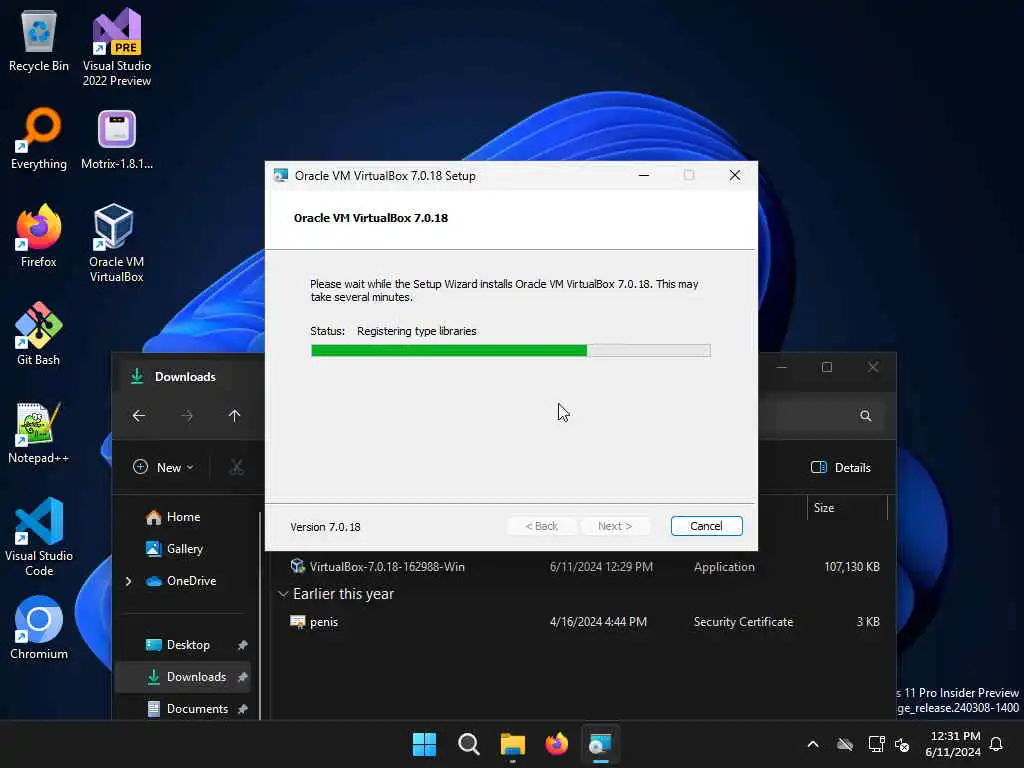Image resolution: width=1024 pixels, height=768 pixels.
Task: Select OneDrive in the navigation pane
Action: 182,581
